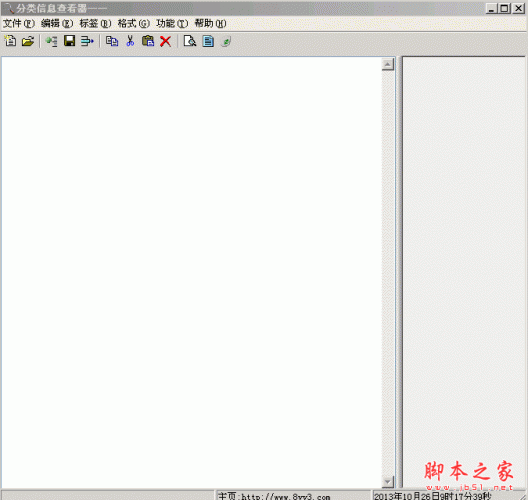Copy using the two-pages icon
This screenshot has width=528, height=500.
pyautogui.click(x=112, y=41)
